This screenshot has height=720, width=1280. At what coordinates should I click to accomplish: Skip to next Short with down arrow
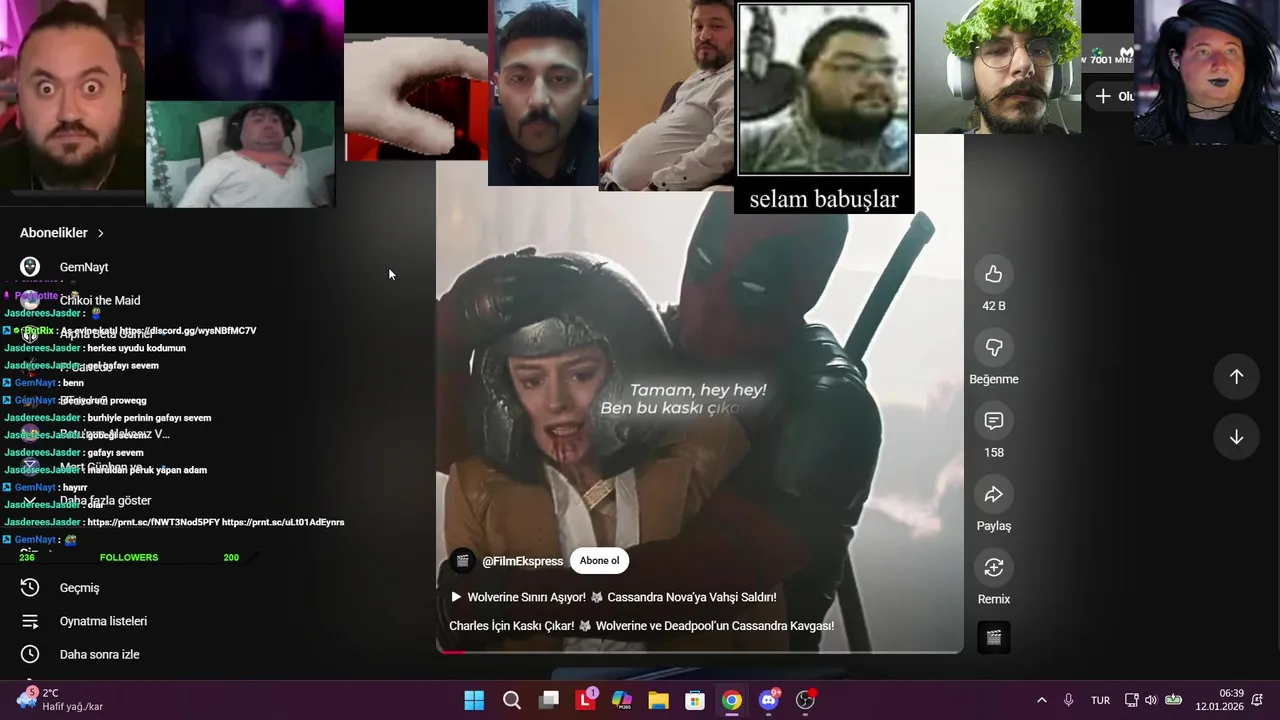(1236, 437)
